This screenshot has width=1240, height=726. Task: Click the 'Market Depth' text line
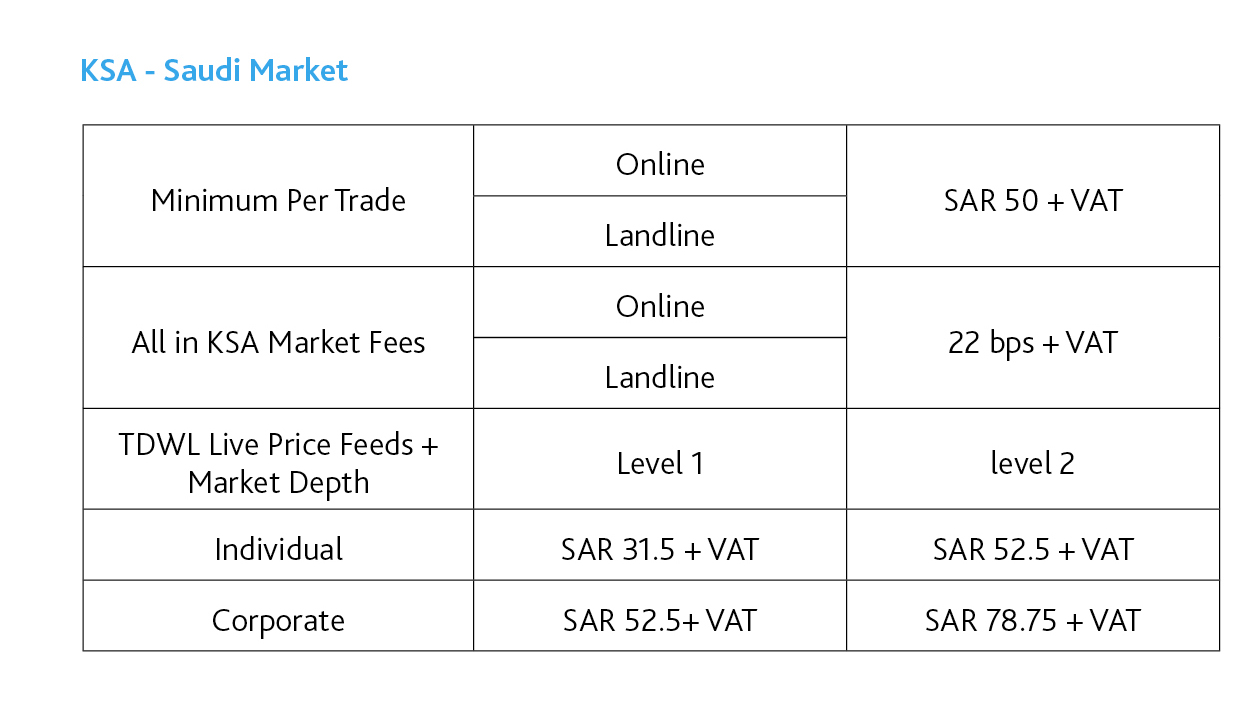point(278,483)
